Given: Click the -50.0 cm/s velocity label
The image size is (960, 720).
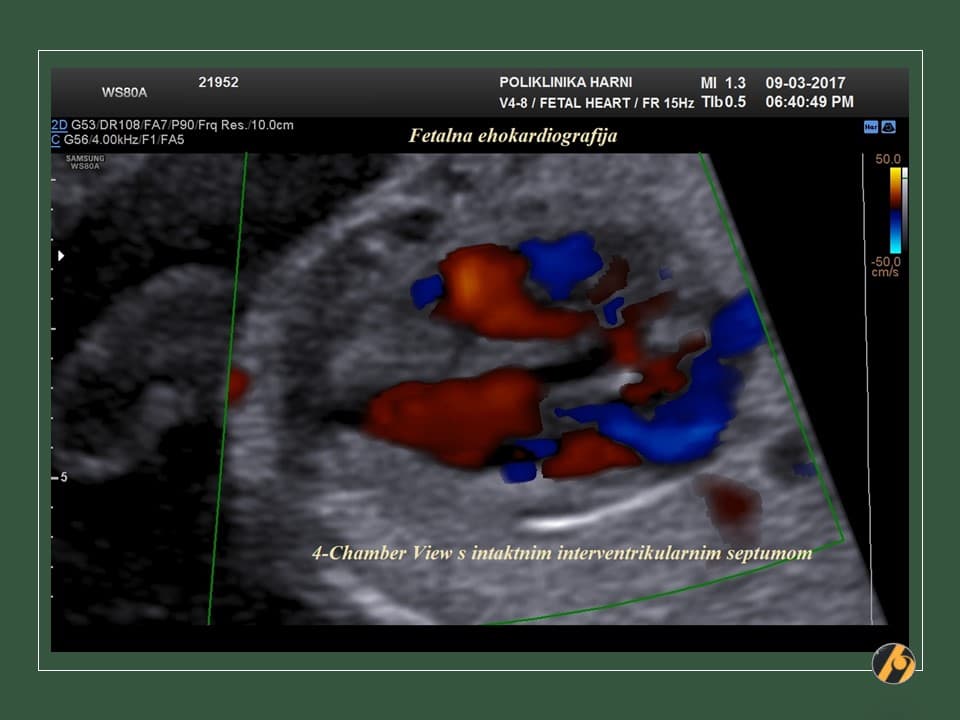Looking at the screenshot, I should pyautogui.click(x=885, y=264).
